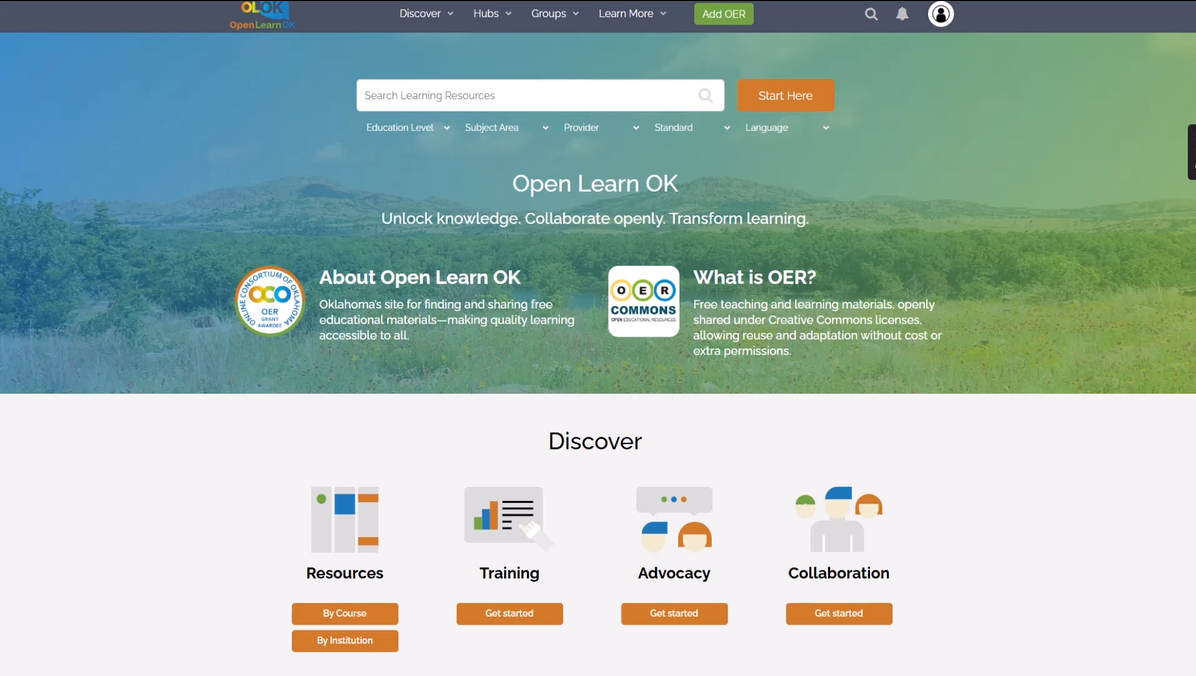Click the Advocacy chat illustration icon
Screen dimensions: 1196x676
pyautogui.click(x=674, y=520)
